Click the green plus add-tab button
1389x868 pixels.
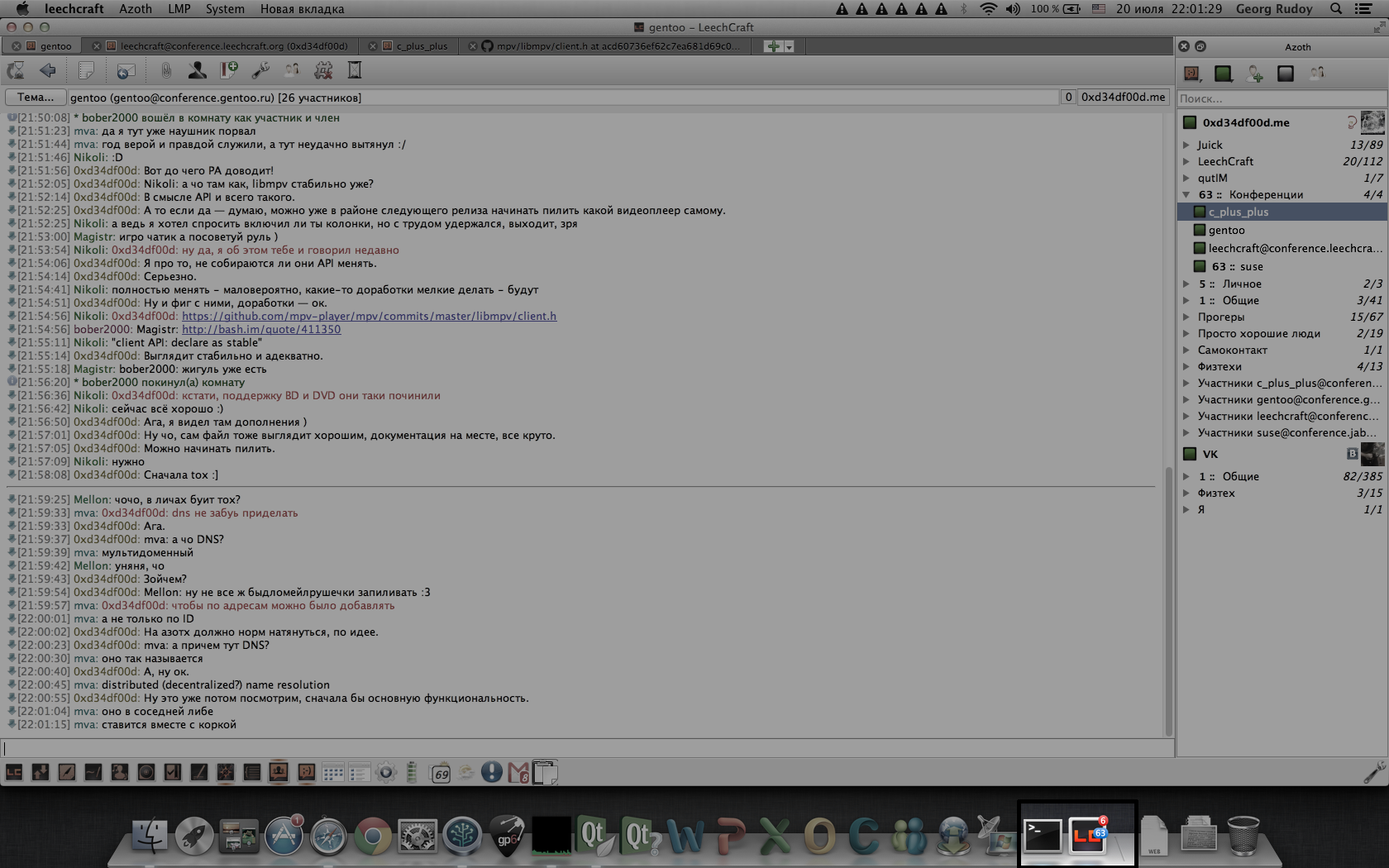pos(773,46)
